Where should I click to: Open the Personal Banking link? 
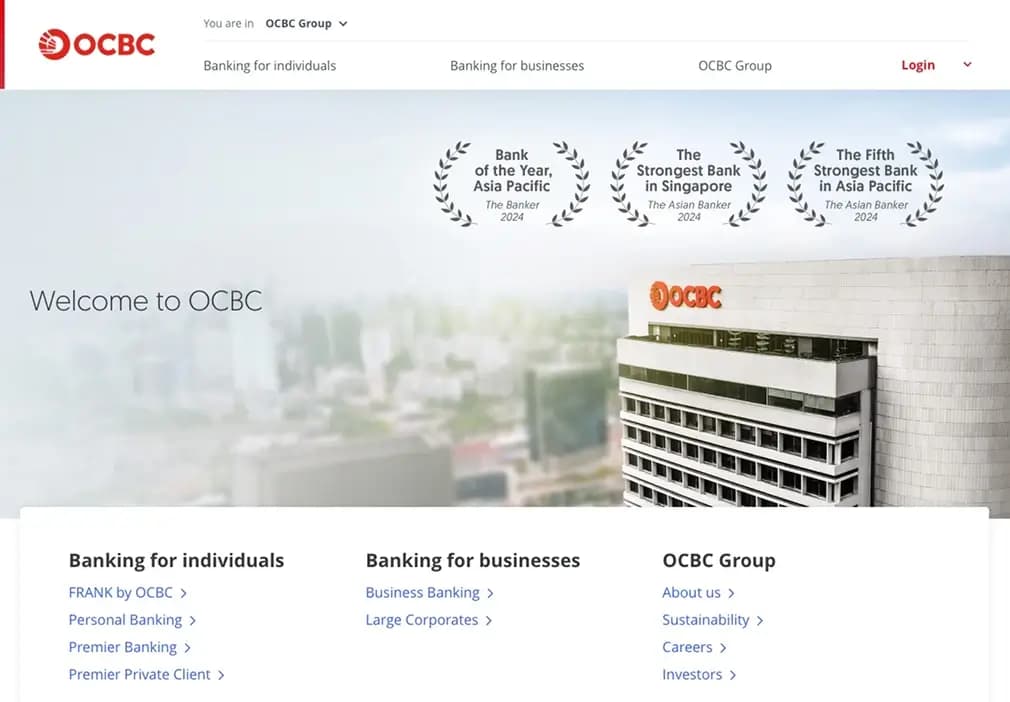click(125, 620)
